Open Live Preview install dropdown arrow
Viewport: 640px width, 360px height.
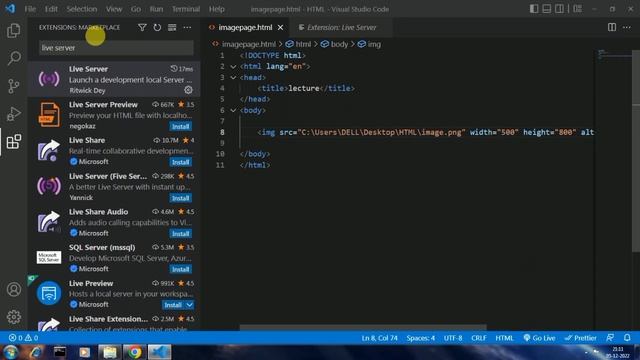tap(190, 305)
